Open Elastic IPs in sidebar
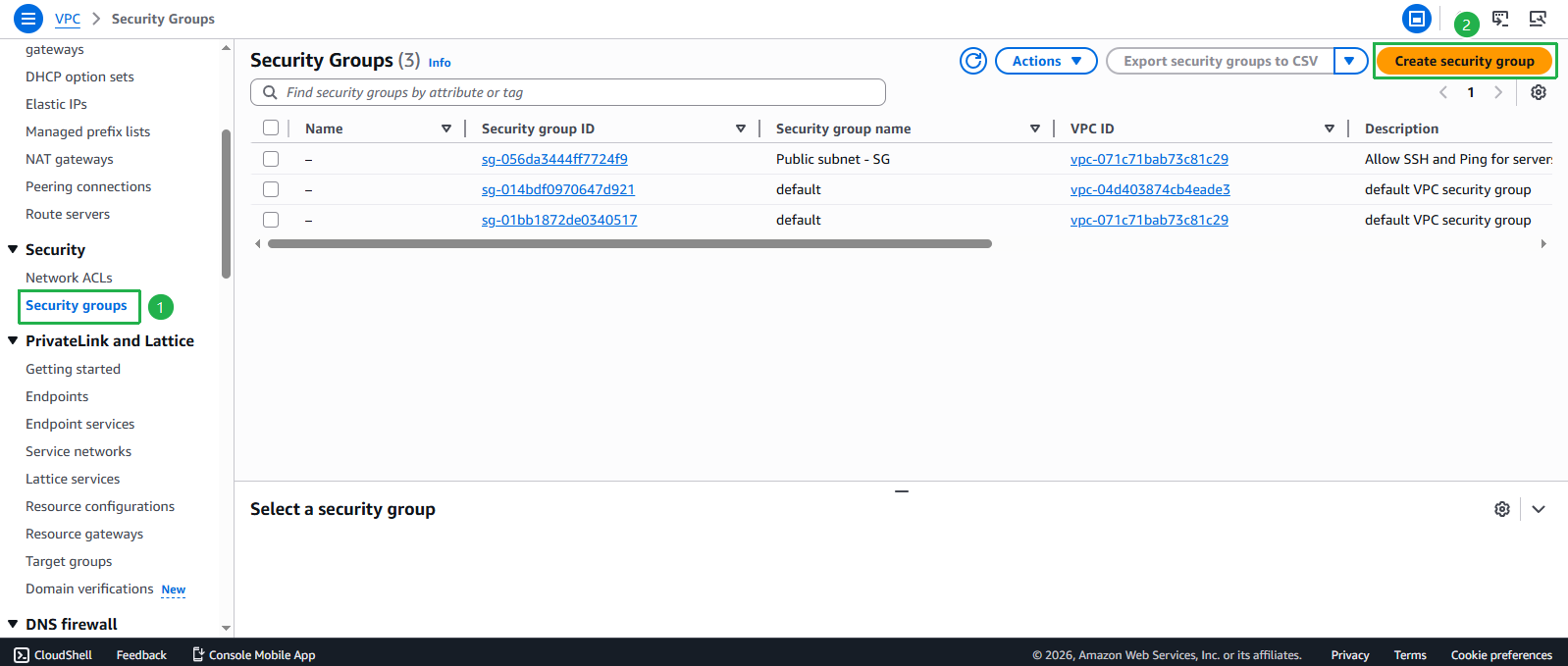 coord(56,104)
